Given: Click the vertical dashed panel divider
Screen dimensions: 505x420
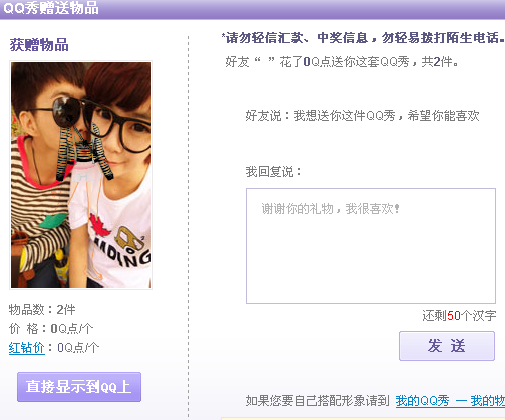Looking at the screenshot, I should tap(189, 227).
